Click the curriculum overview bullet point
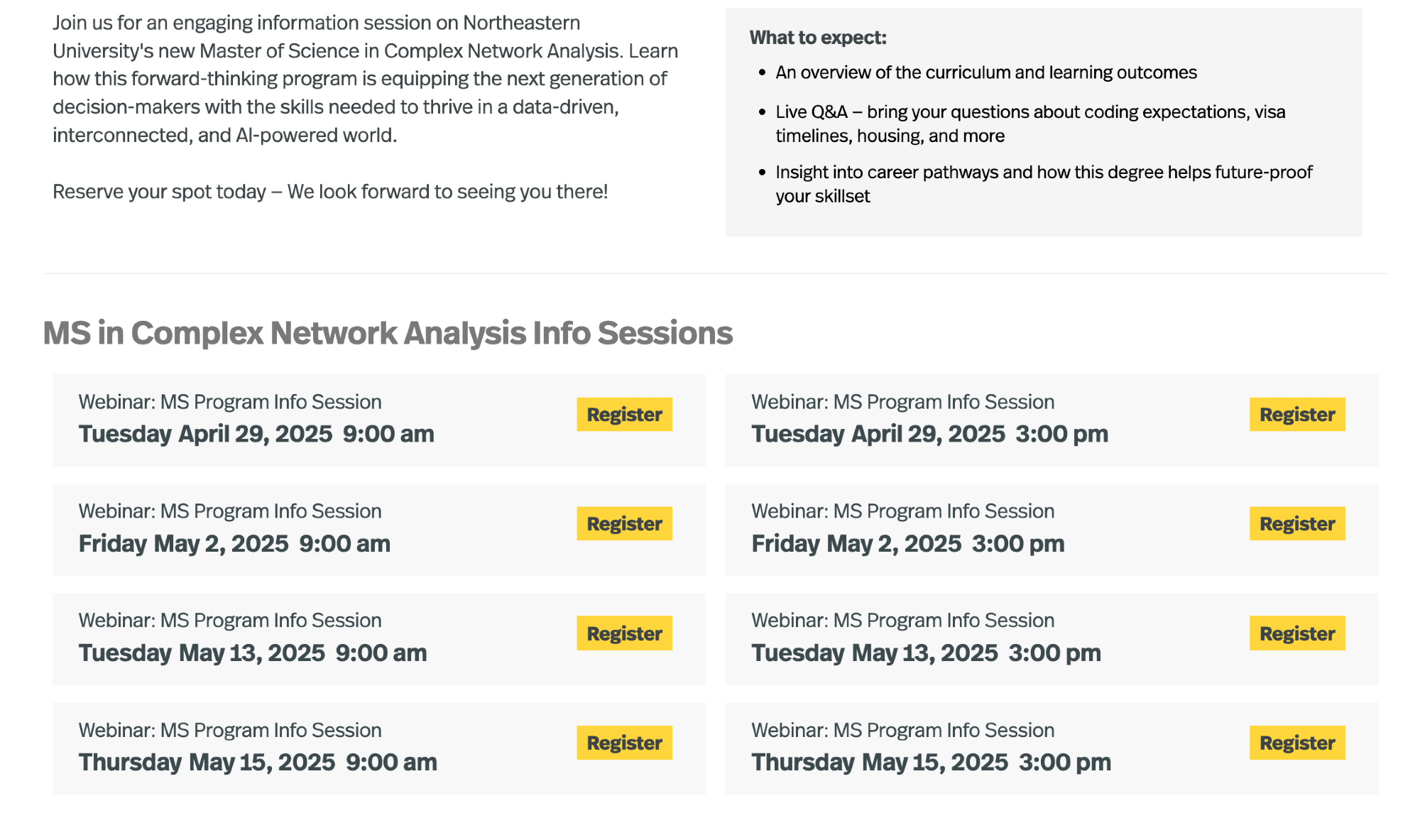The width and height of the screenshot is (1420, 840). click(985, 72)
